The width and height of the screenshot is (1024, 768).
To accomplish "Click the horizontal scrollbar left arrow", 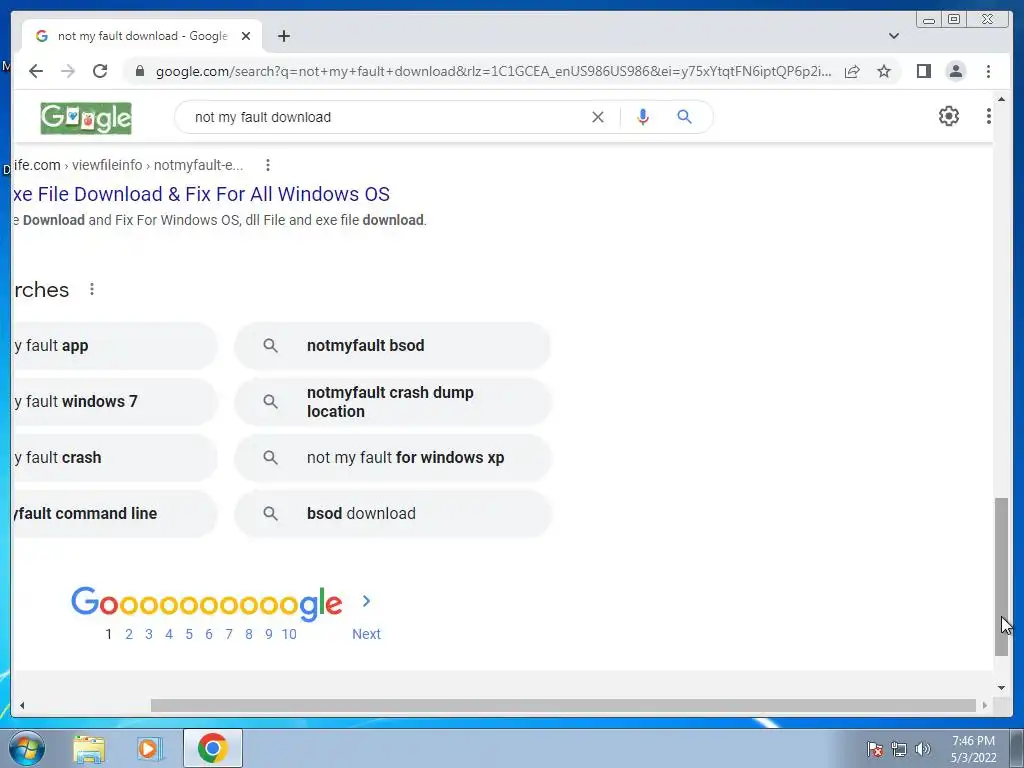I will pyautogui.click(x=22, y=705).
